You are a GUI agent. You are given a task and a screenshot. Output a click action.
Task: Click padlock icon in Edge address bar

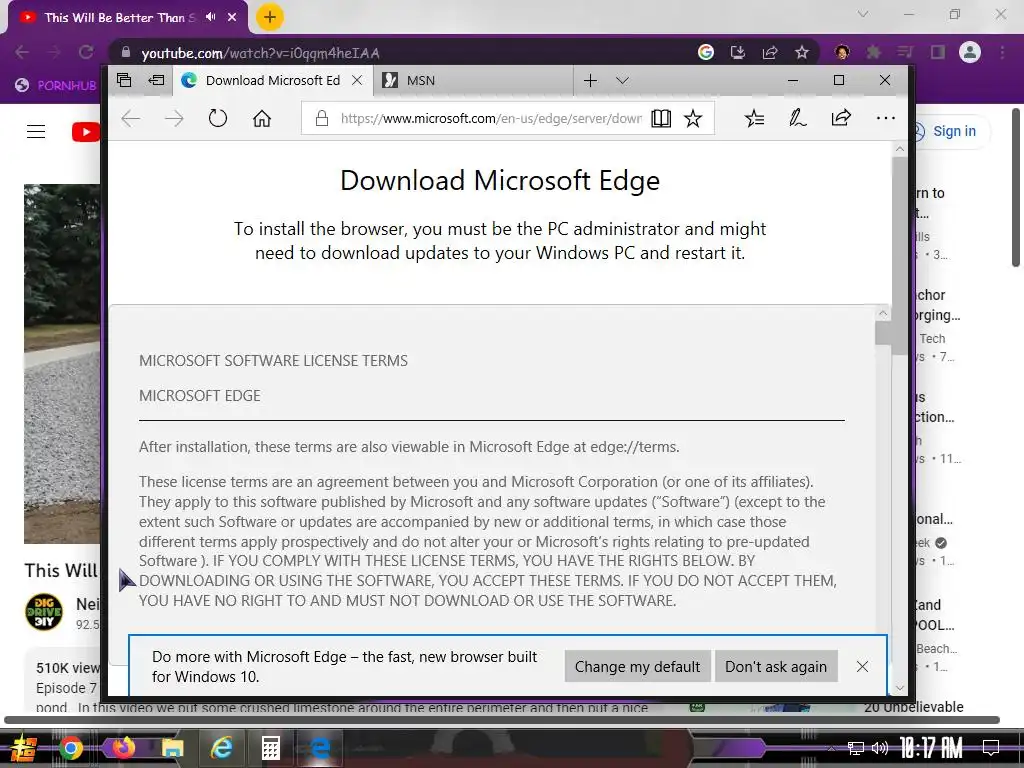(x=321, y=118)
